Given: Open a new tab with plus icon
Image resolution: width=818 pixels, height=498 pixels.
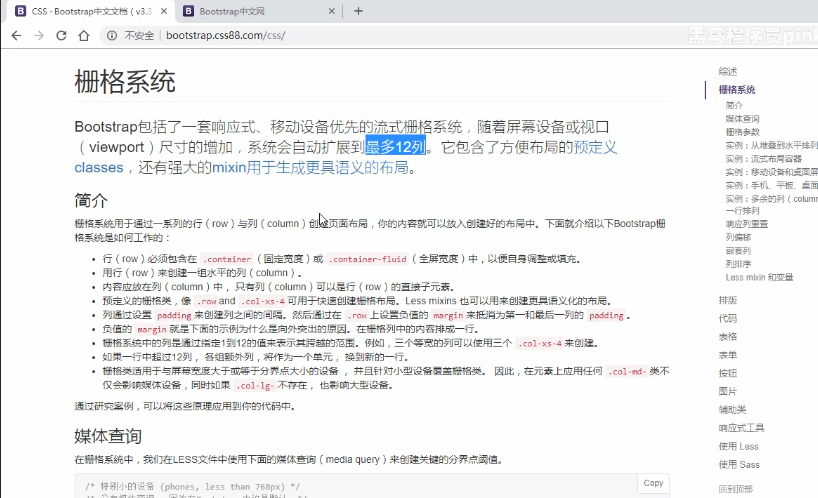Looking at the screenshot, I should (358, 11).
